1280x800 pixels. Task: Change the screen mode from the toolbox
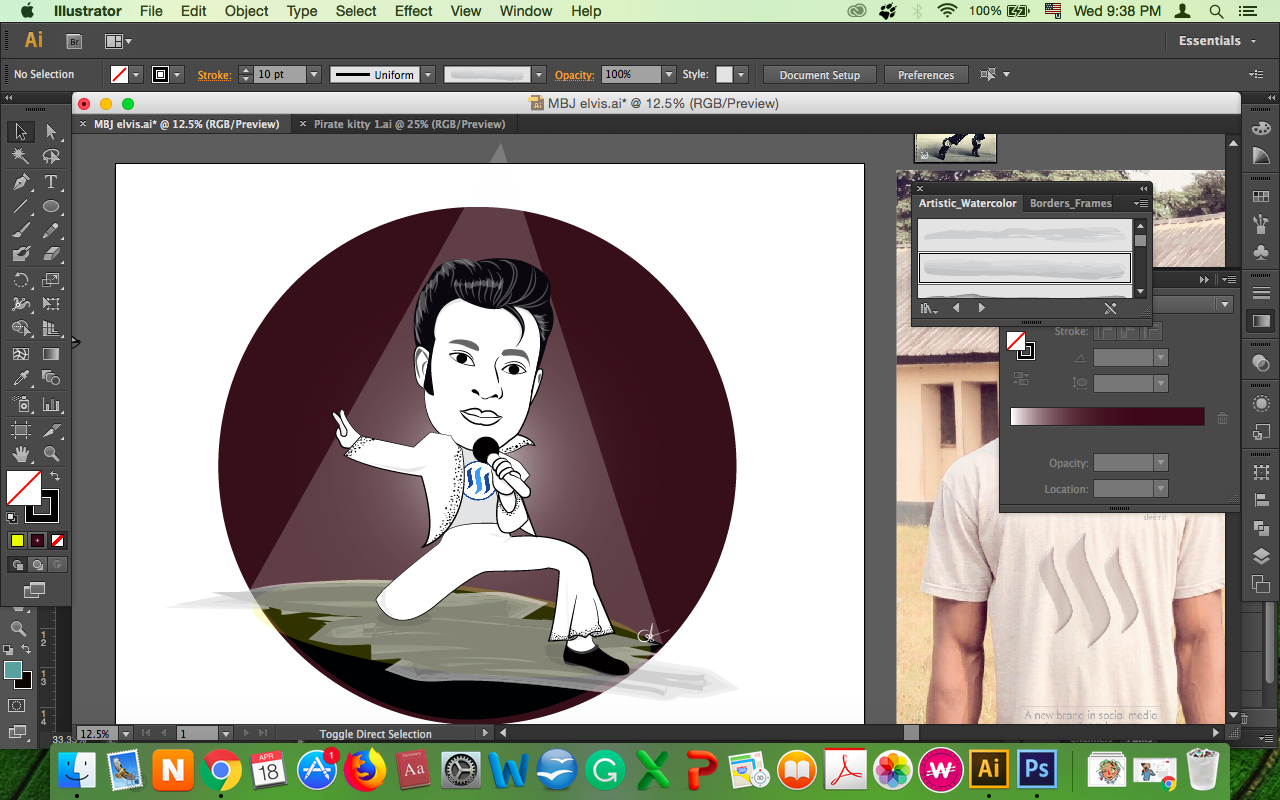[35, 590]
